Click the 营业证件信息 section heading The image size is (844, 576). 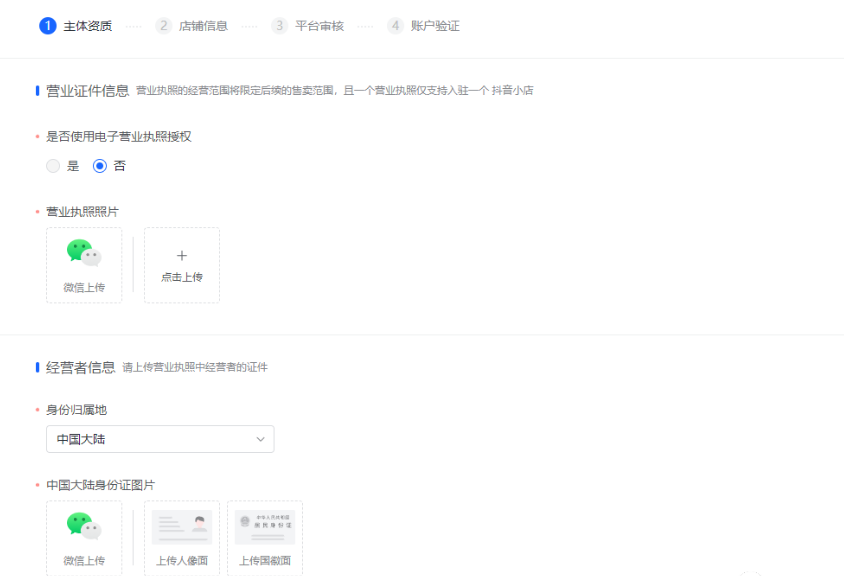point(87,91)
